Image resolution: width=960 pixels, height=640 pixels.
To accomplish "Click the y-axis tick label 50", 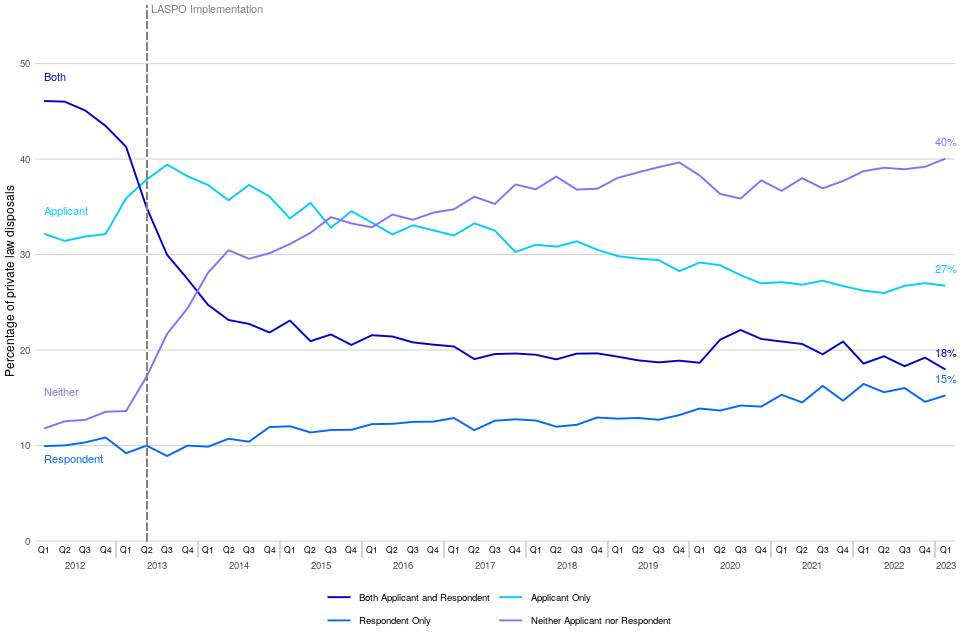I will (x=25, y=64).
